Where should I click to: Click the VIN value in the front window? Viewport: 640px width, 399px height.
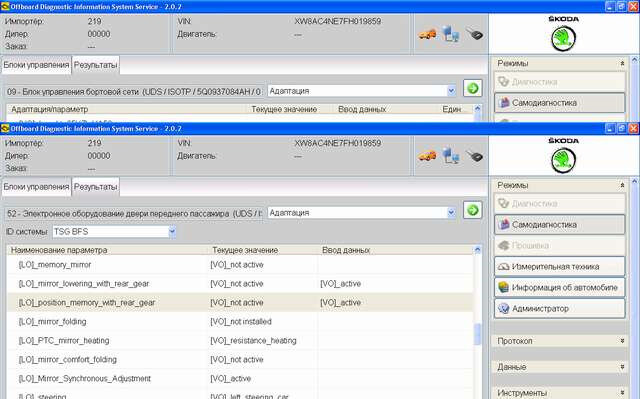click(338, 143)
